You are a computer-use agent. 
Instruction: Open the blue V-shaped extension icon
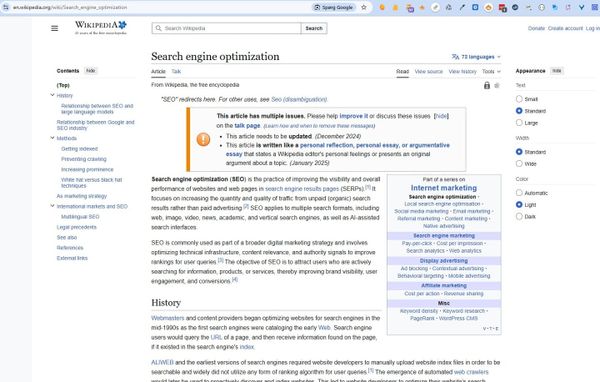(581, 7)
